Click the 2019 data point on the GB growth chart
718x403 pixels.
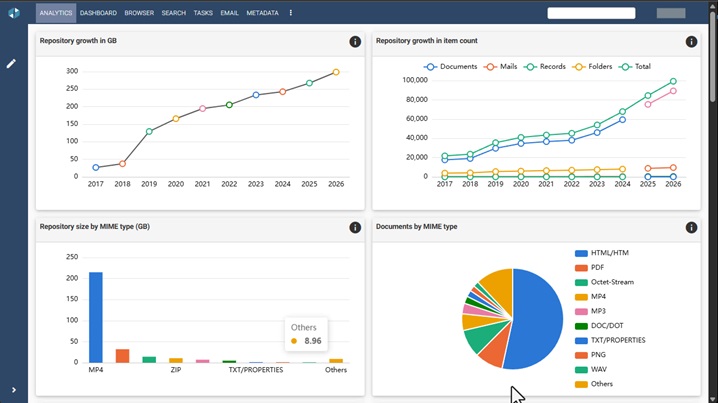[x=149, y=131]
